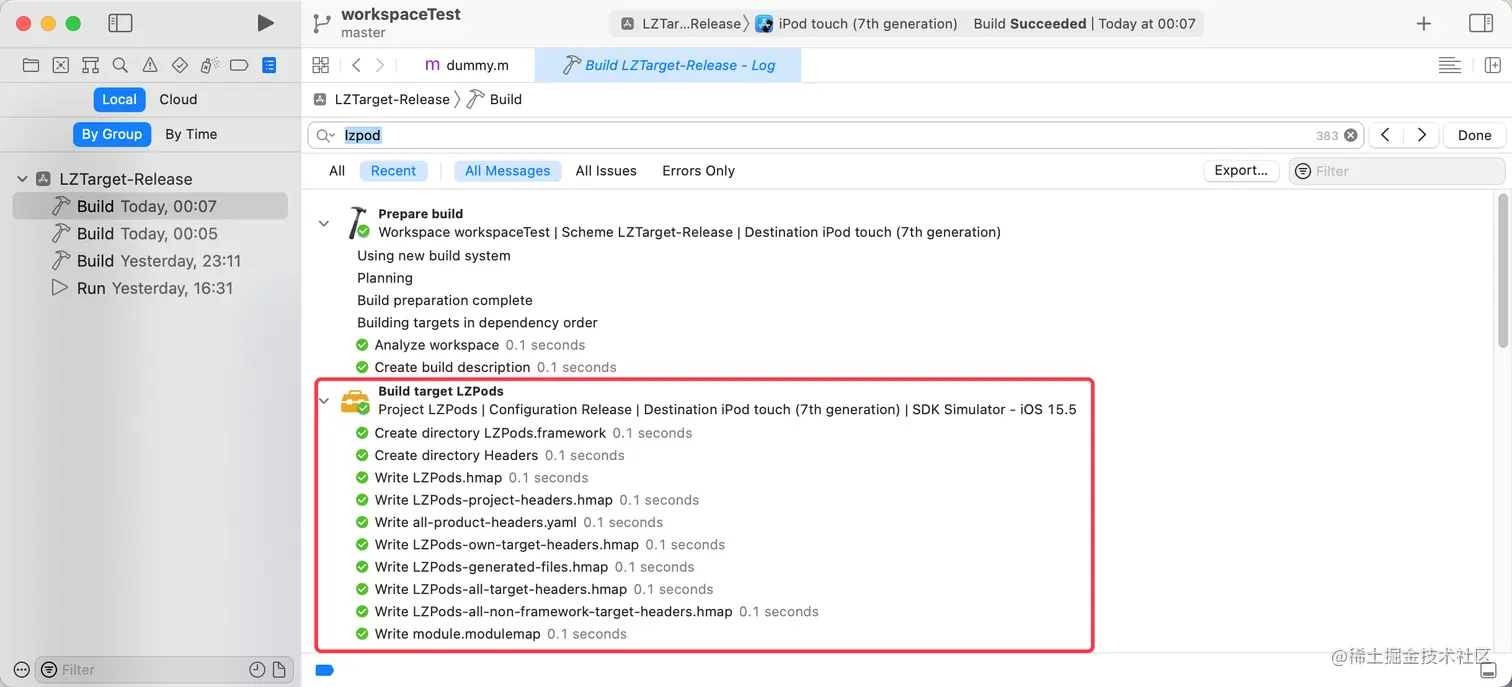Viewport: 1512px width, 687px height.
Task: Open the Report navigator
Action: [x=269, y=65]
